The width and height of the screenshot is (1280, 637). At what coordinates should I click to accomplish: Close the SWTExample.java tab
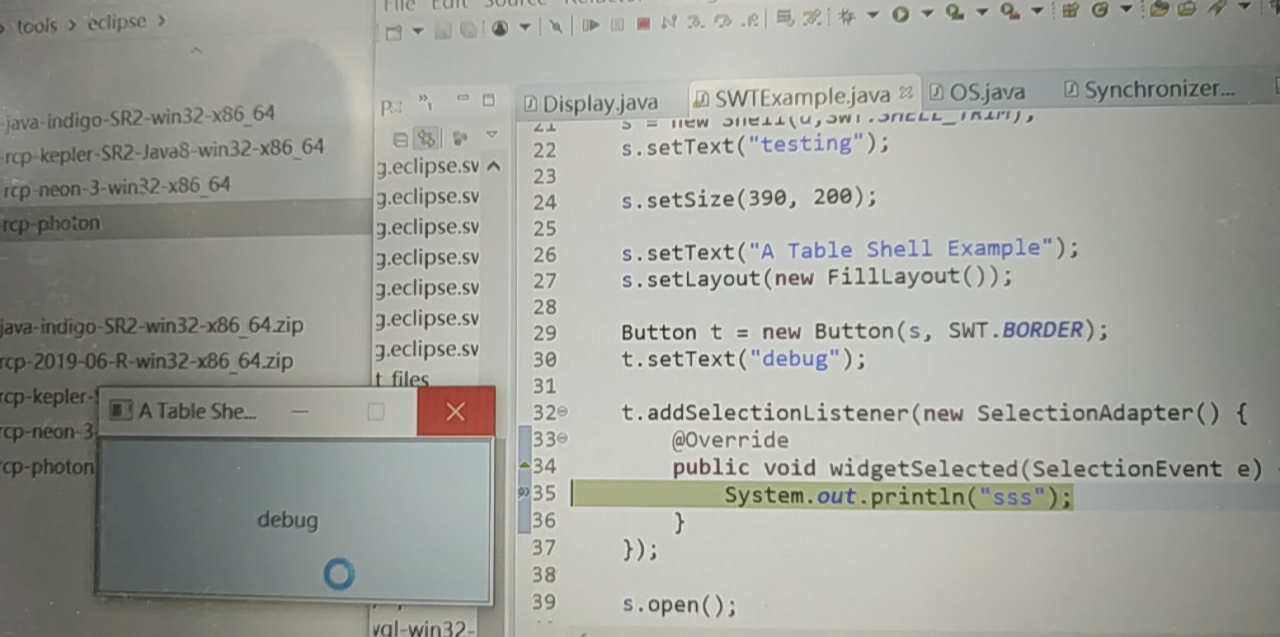[907, 92]
